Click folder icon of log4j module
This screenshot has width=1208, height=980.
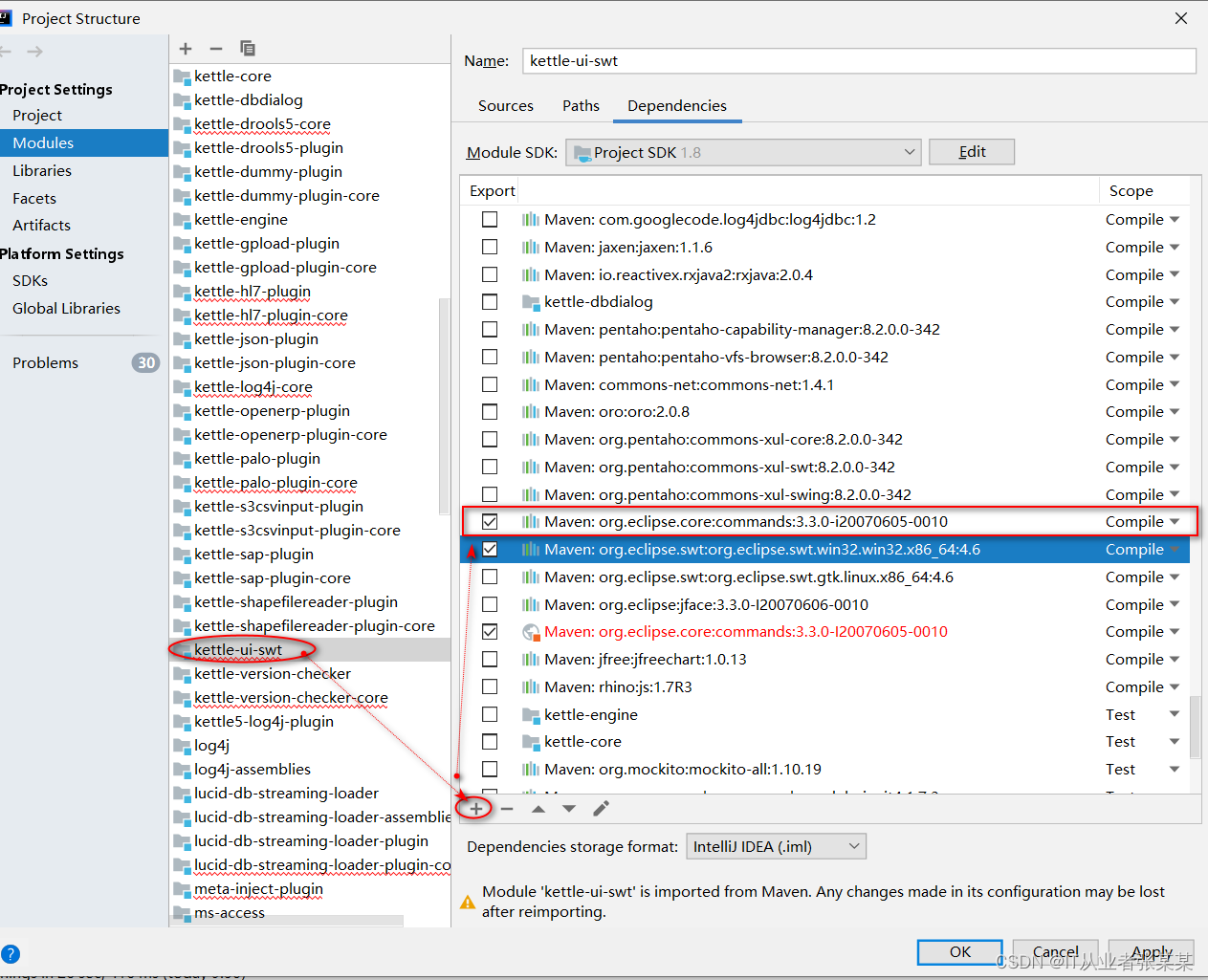click(182, 746)
